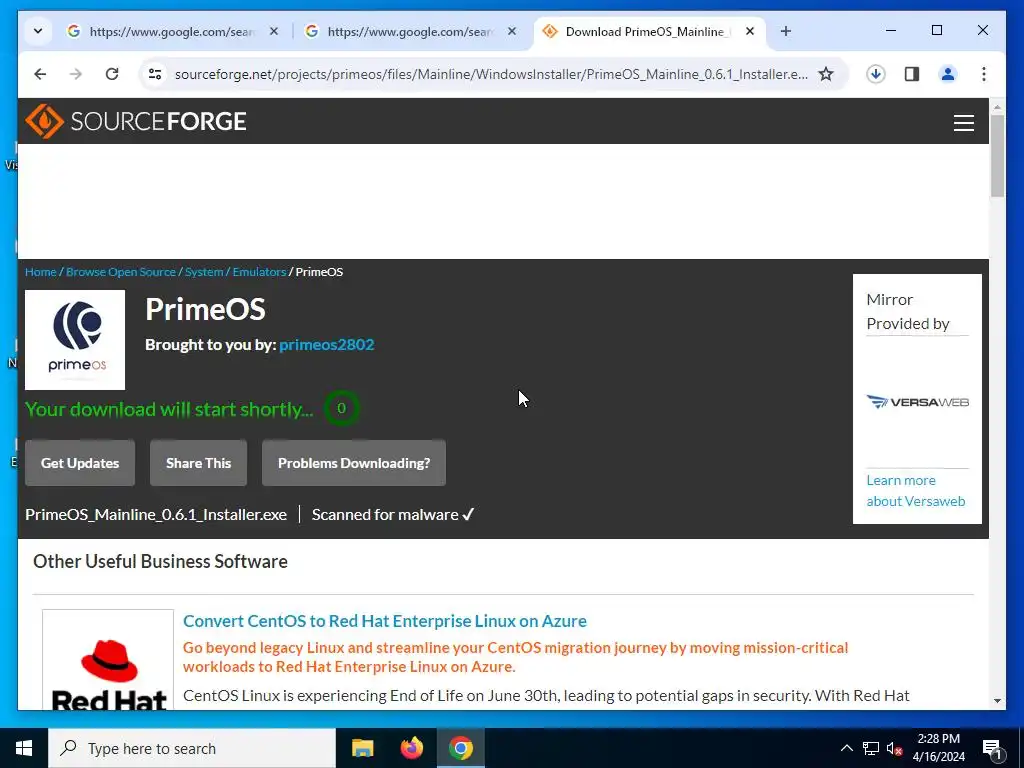Viewport: 1024px width, 768px height.
Task: Bookmark this page with the star
Action: 826,74
